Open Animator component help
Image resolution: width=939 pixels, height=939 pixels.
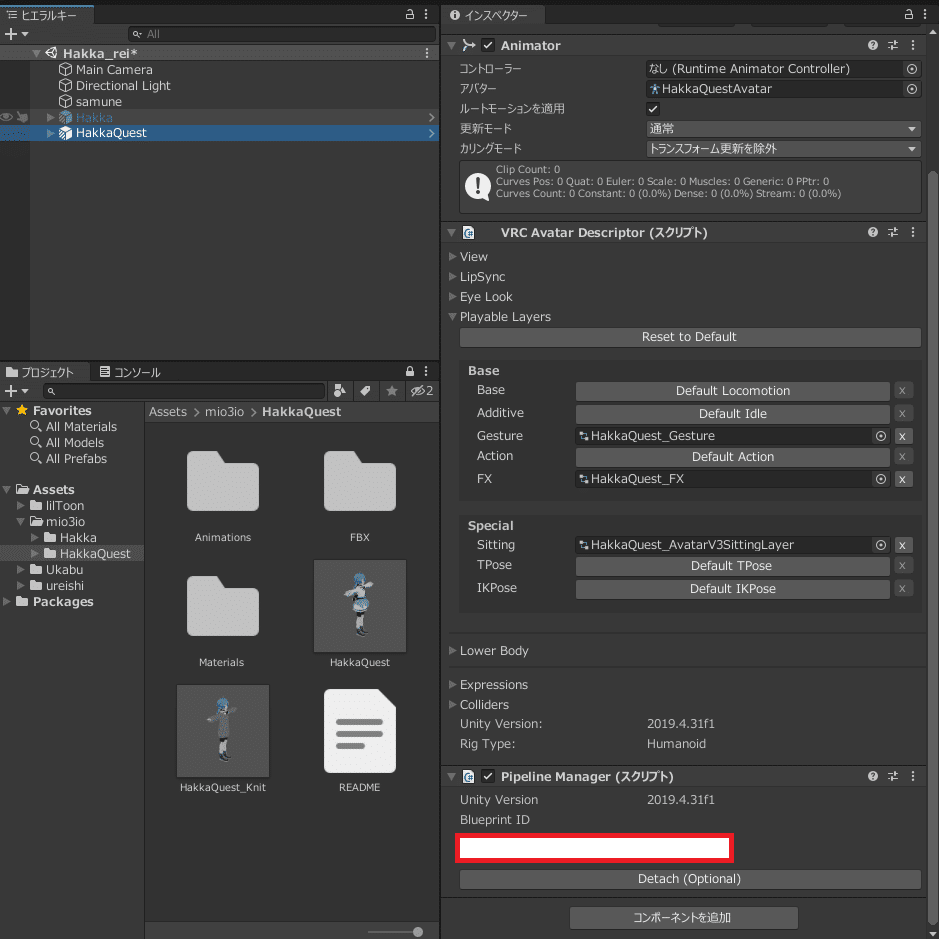click(x=873, y=45)
